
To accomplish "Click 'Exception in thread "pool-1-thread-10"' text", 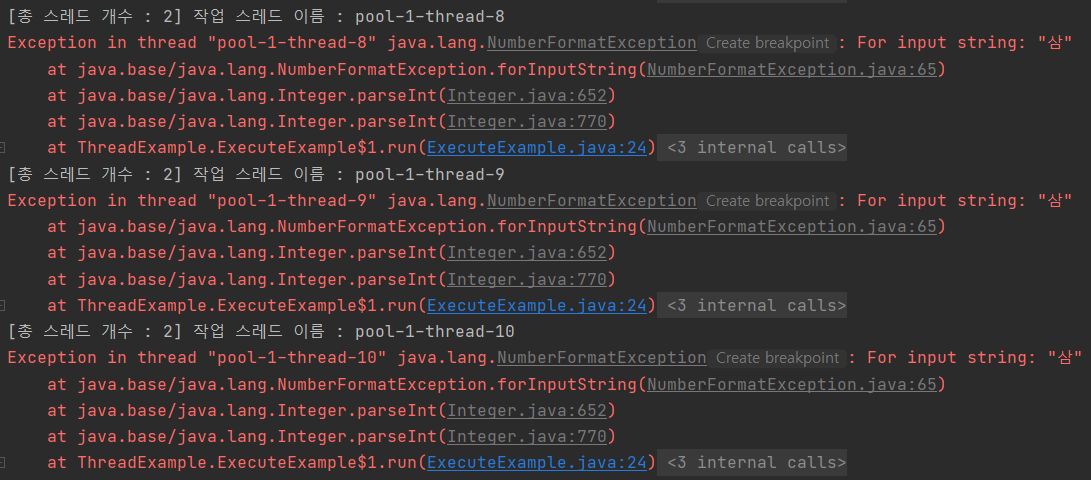I will pyautogui.click(x=197, y=358).
